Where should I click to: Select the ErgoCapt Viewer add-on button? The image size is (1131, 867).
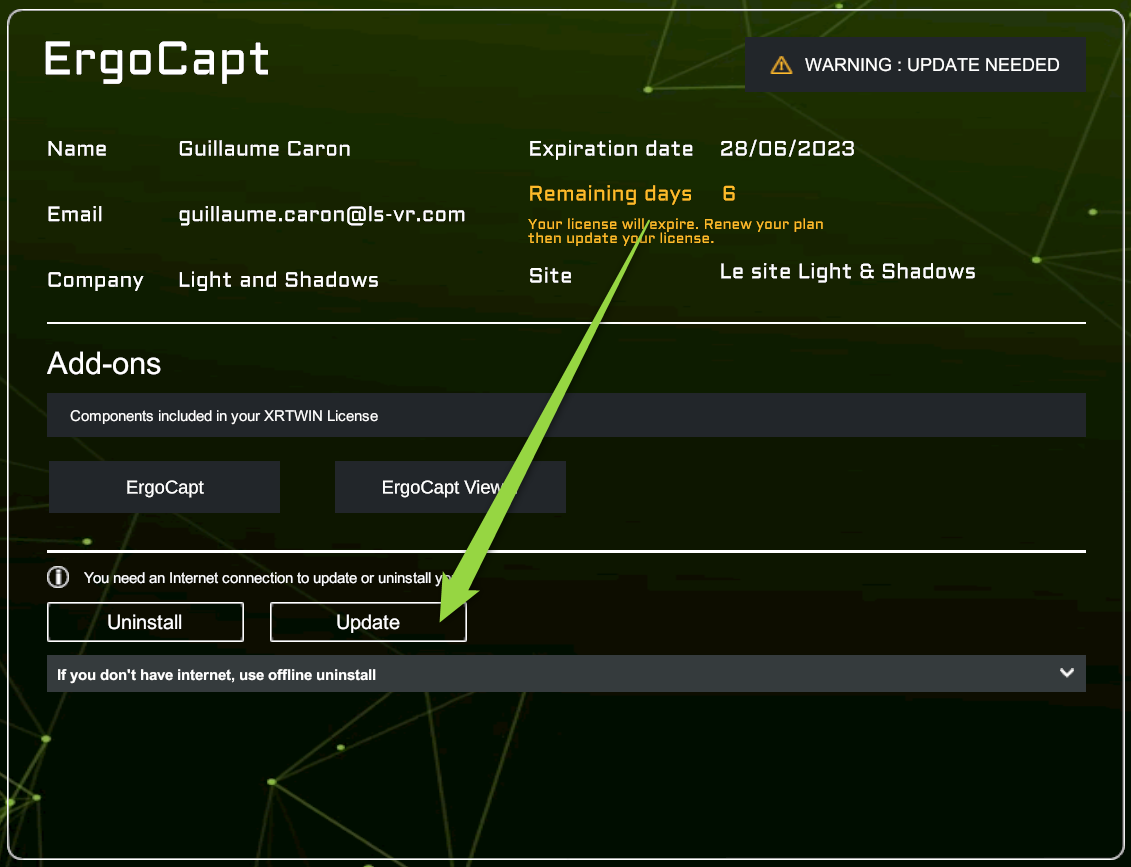450,487
